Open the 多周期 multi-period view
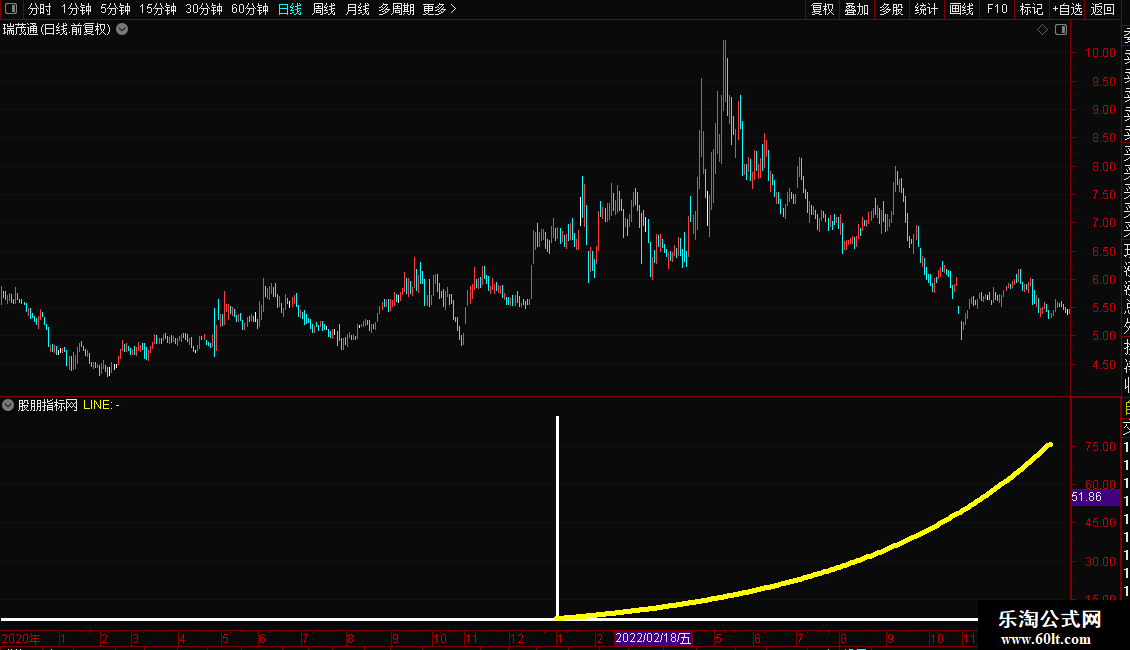 pyautogui.click(x=396, y=9)
